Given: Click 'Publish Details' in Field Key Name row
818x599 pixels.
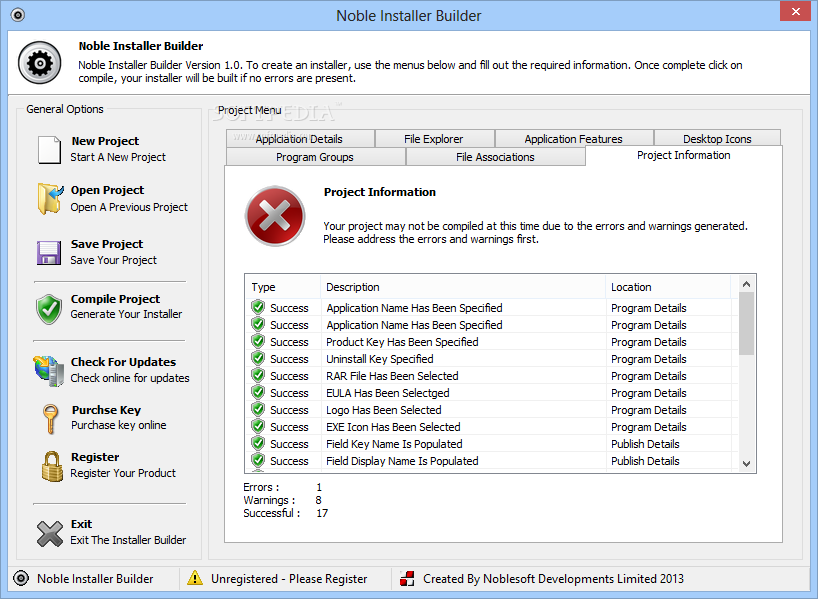Looking at the screenshot, I should pyautogui.click(x=645, y=444).
